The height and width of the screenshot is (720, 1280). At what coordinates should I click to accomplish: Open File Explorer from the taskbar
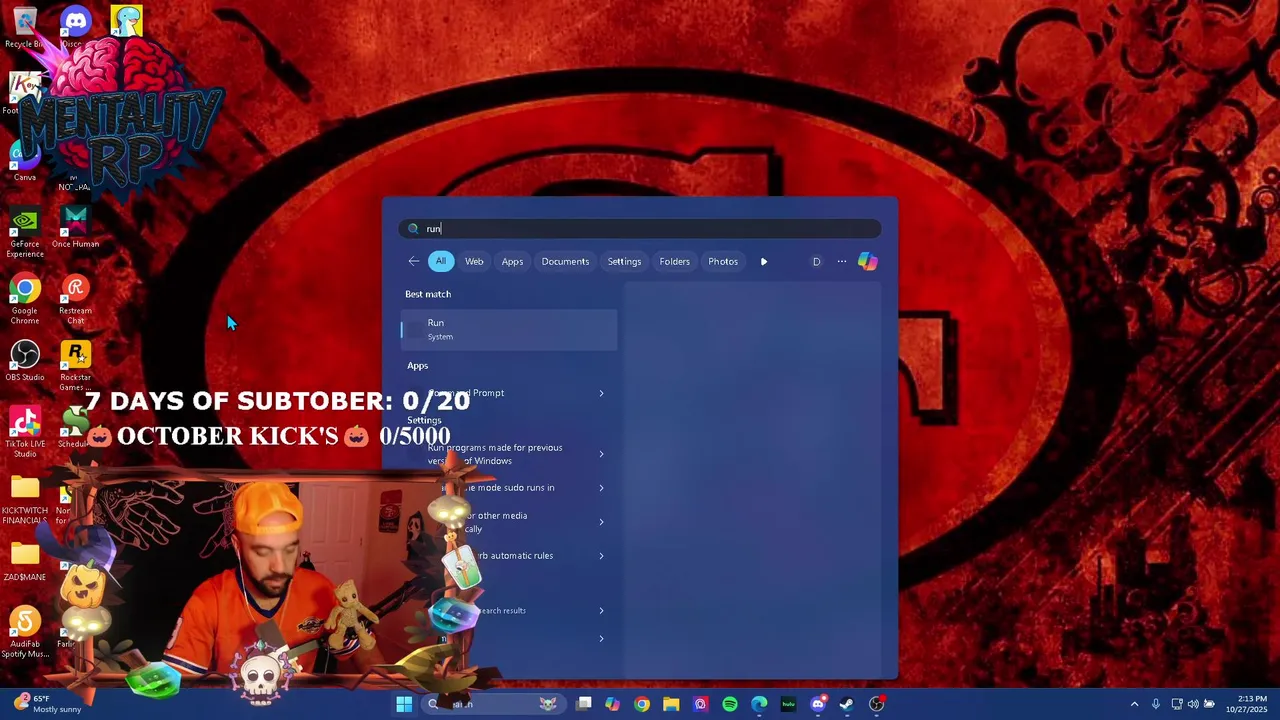[671, 704]
